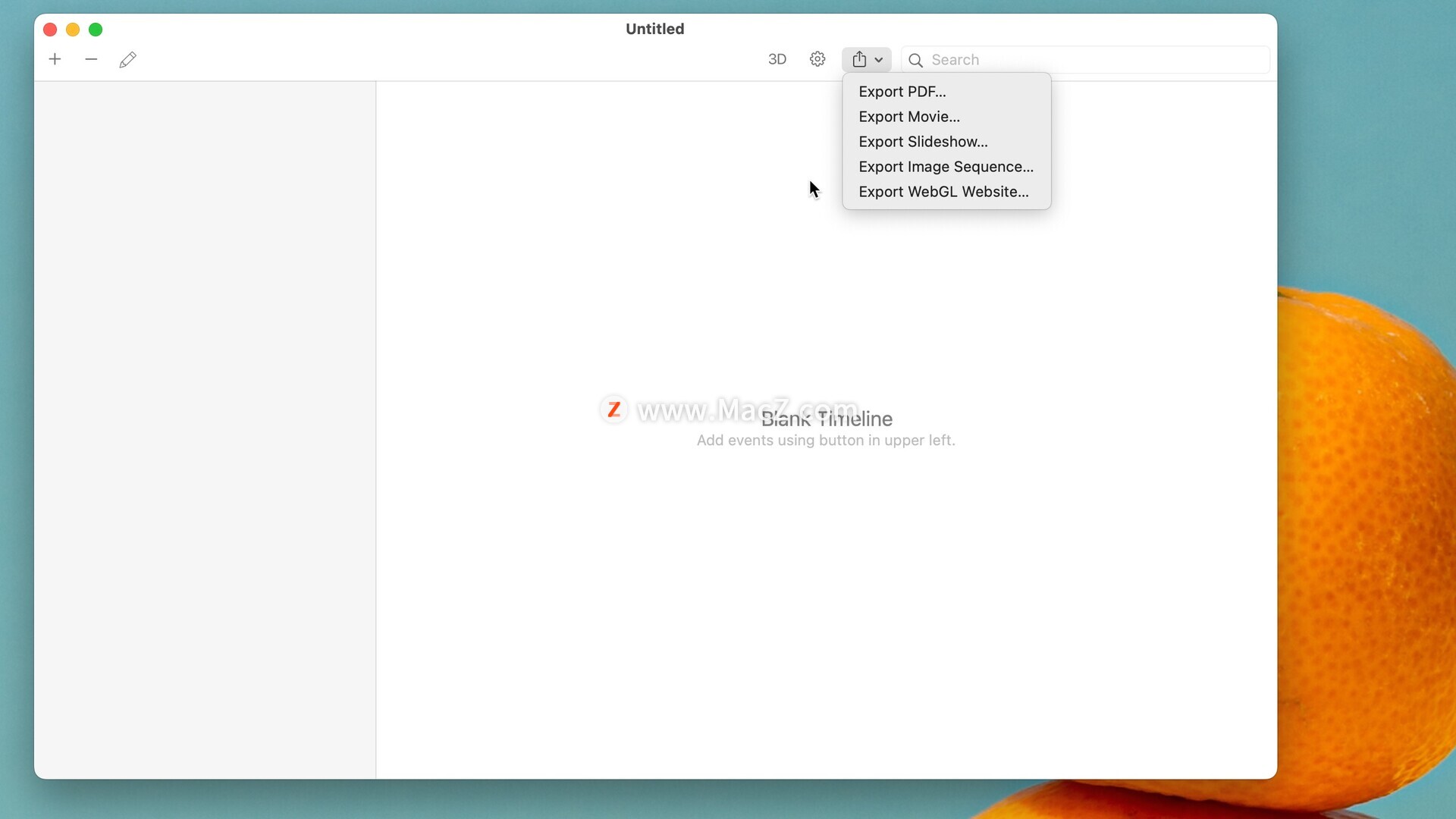Image resolution: width=1456 pixels, height=819 pixels.
Task: Focus the Search field
Action: pyautogui.click(x=1085, y=60)
